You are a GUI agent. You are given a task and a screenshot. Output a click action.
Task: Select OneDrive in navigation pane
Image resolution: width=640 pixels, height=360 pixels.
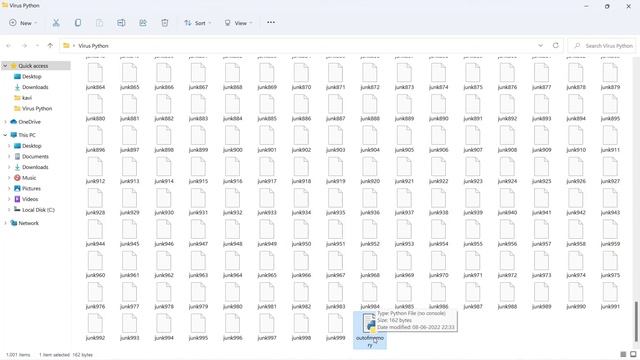point(29,122)
